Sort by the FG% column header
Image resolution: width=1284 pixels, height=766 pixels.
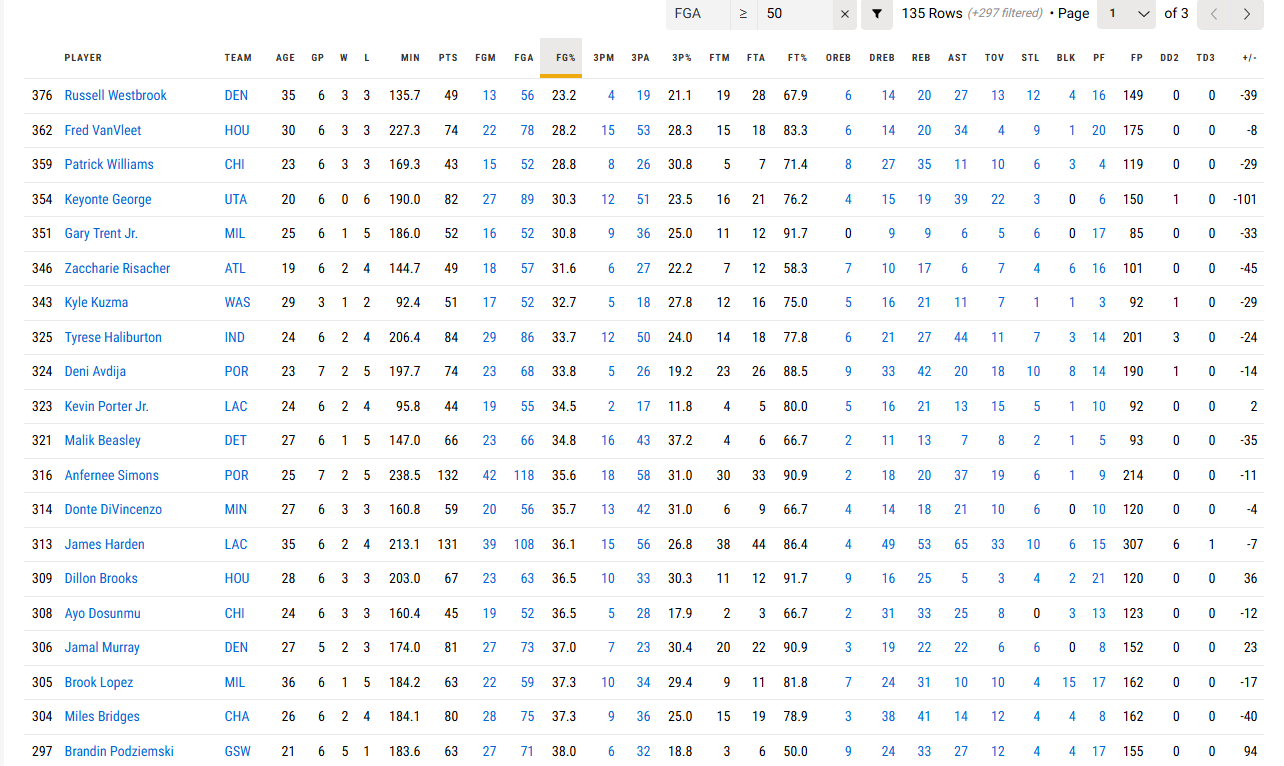(x=564, y=58)
